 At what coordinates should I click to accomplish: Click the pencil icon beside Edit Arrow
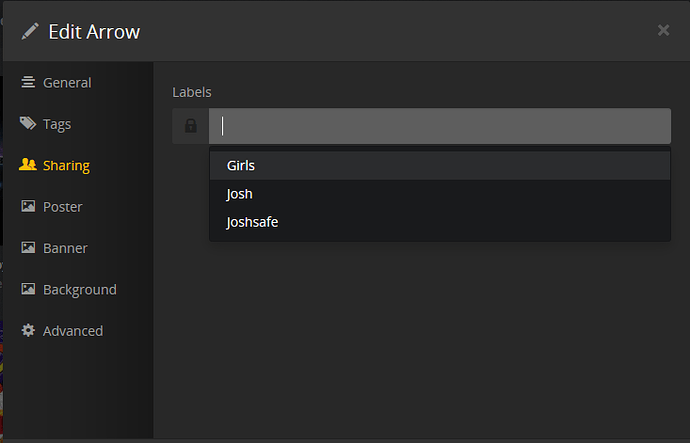click(30, 31)
